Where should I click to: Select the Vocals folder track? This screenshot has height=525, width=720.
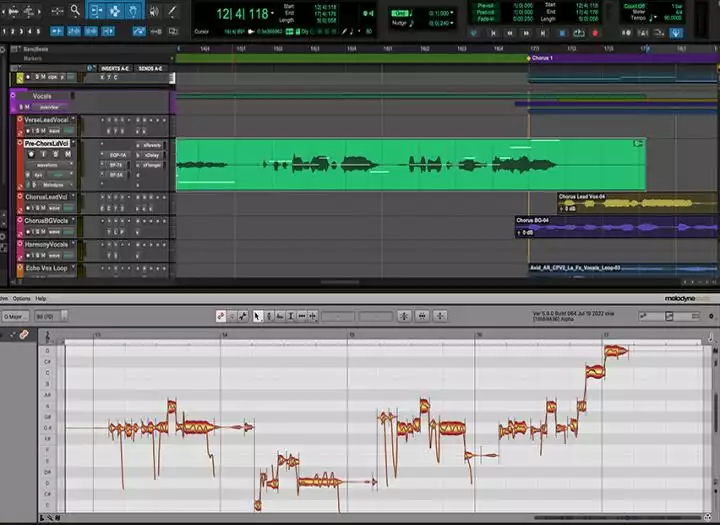pyautogui.click(x=42, y=96)
